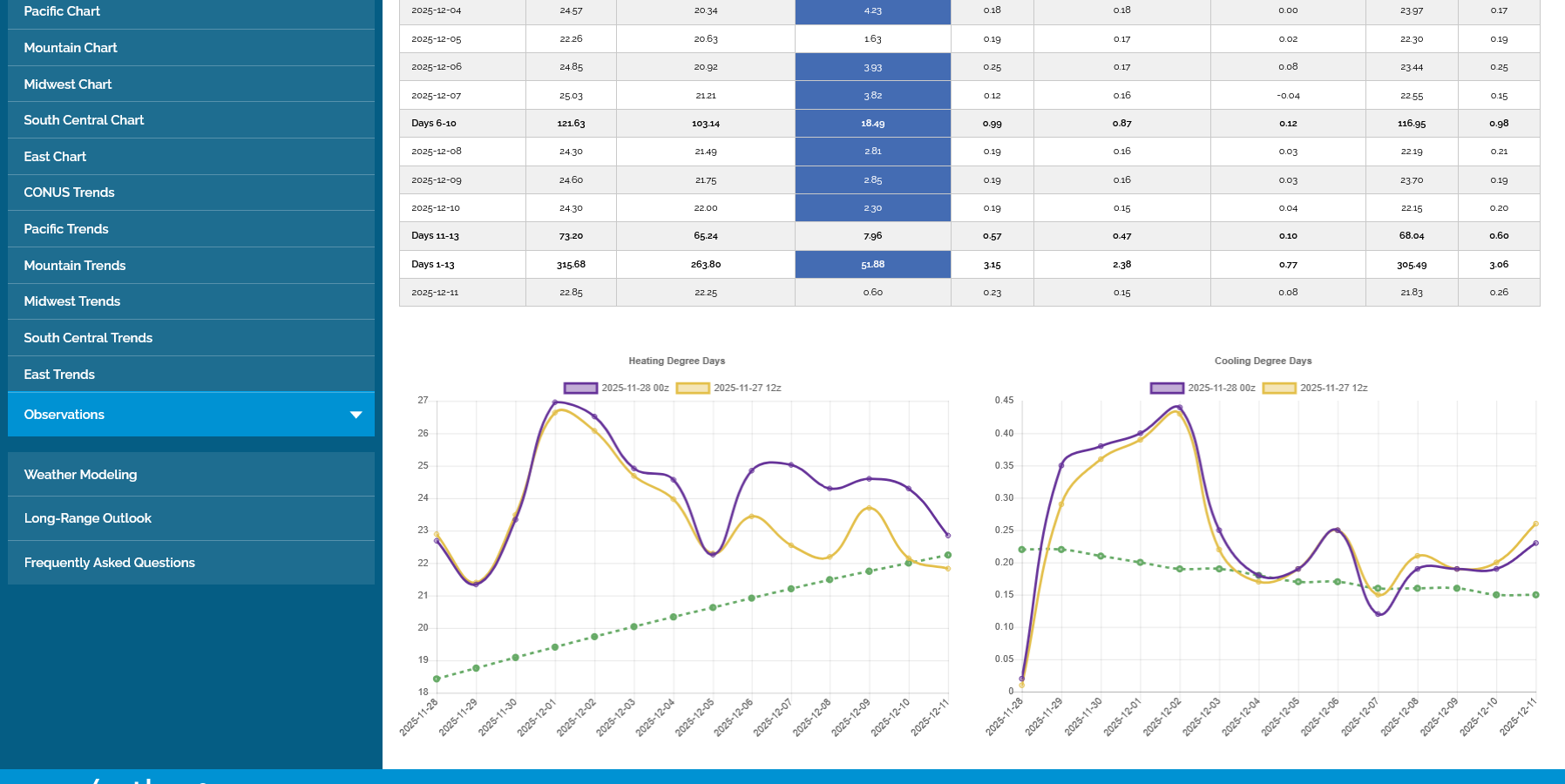
Task: Navigate to Midwest Trends
Action: click(x=72, y=301)
